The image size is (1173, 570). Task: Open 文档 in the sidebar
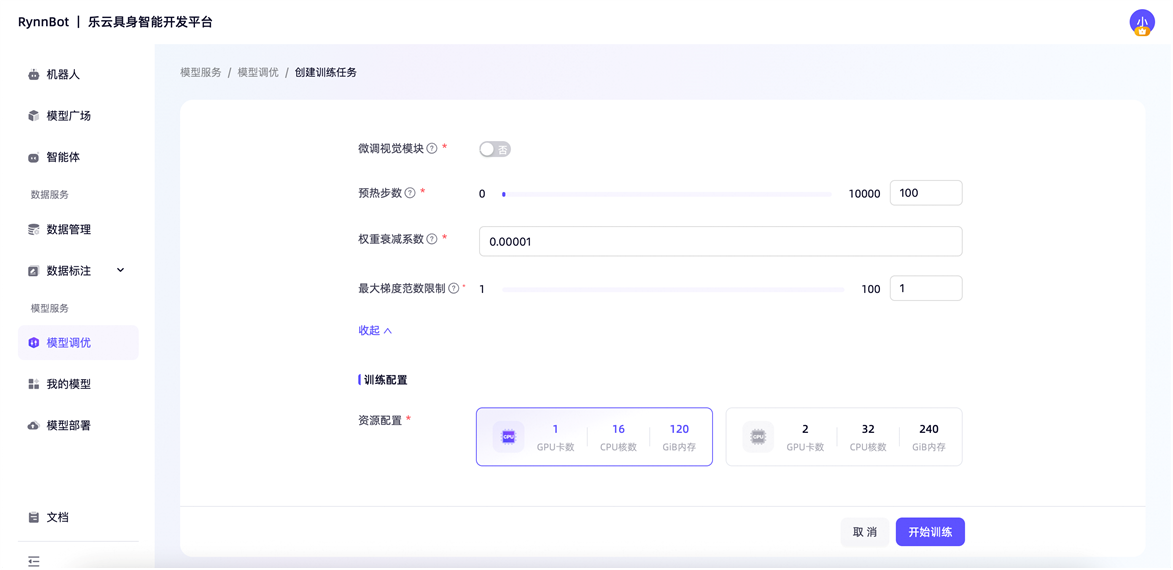(78, 518)
